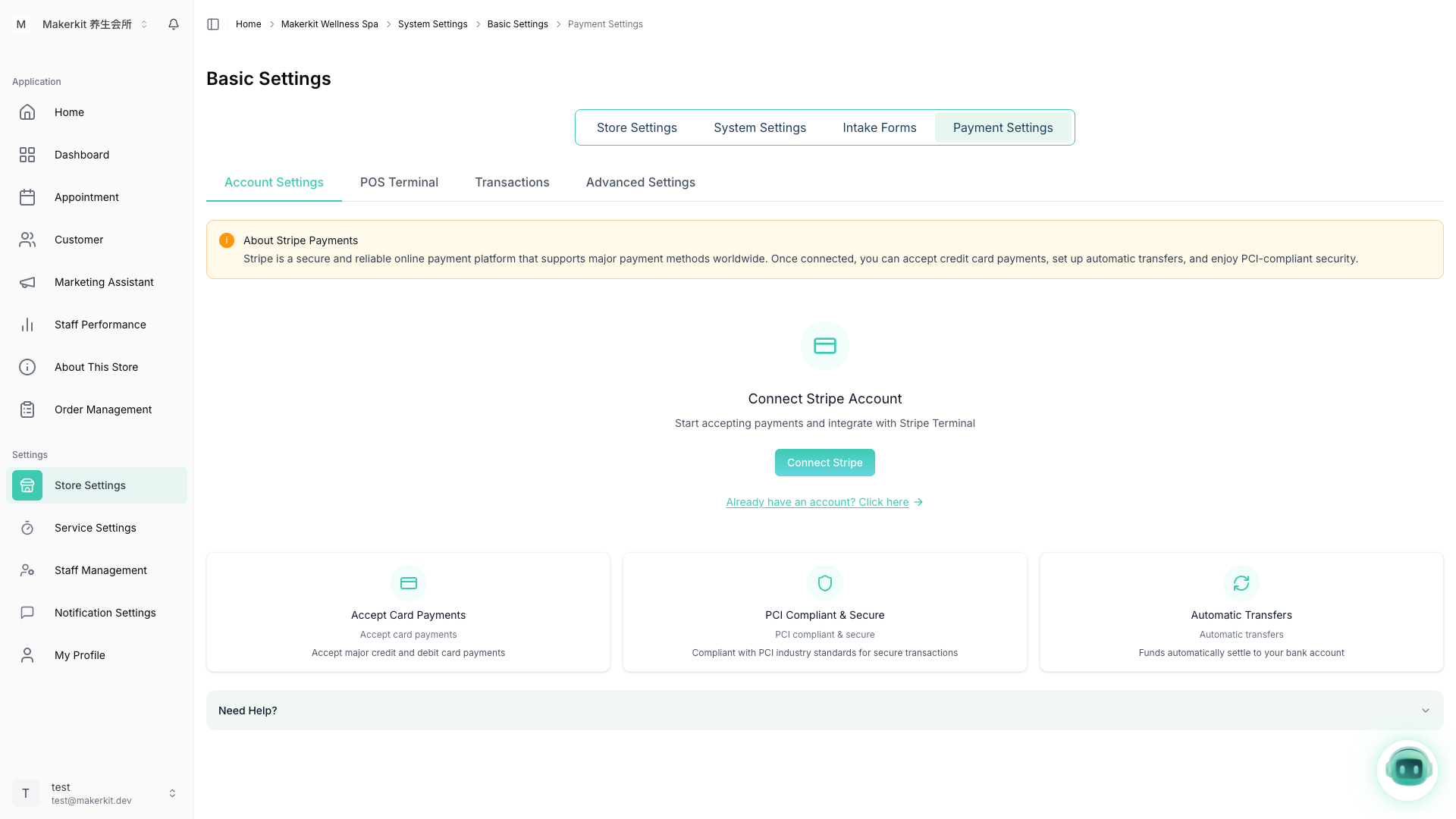Collapse the sidebar using the panel icon
Screen dimensions: 1456x819
(213, 24)
